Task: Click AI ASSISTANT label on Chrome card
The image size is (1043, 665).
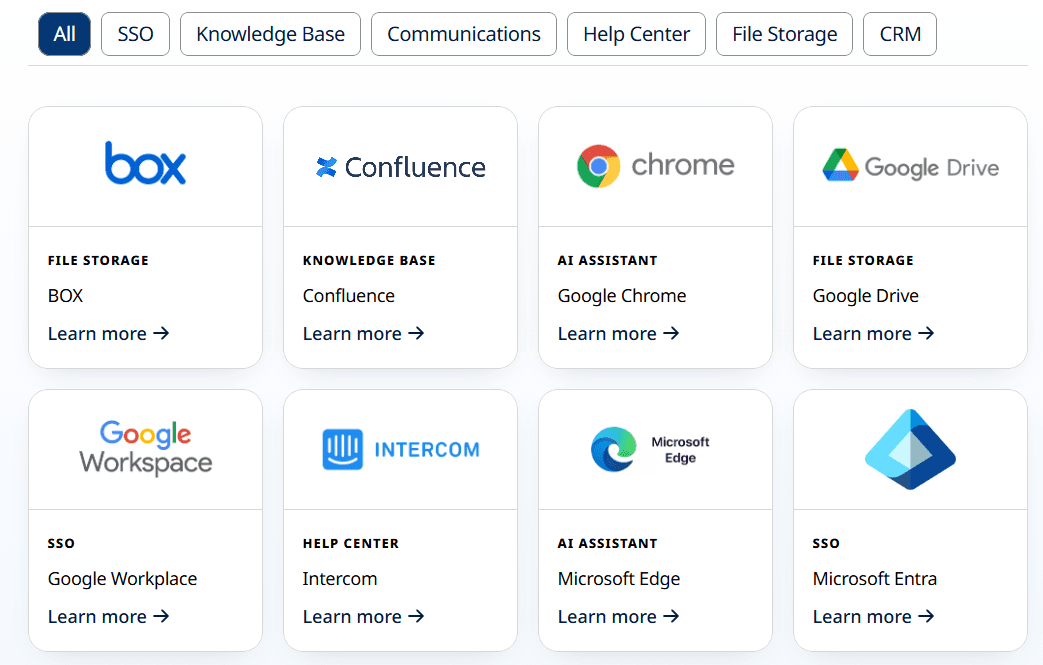Action: [x=607, y=261]
